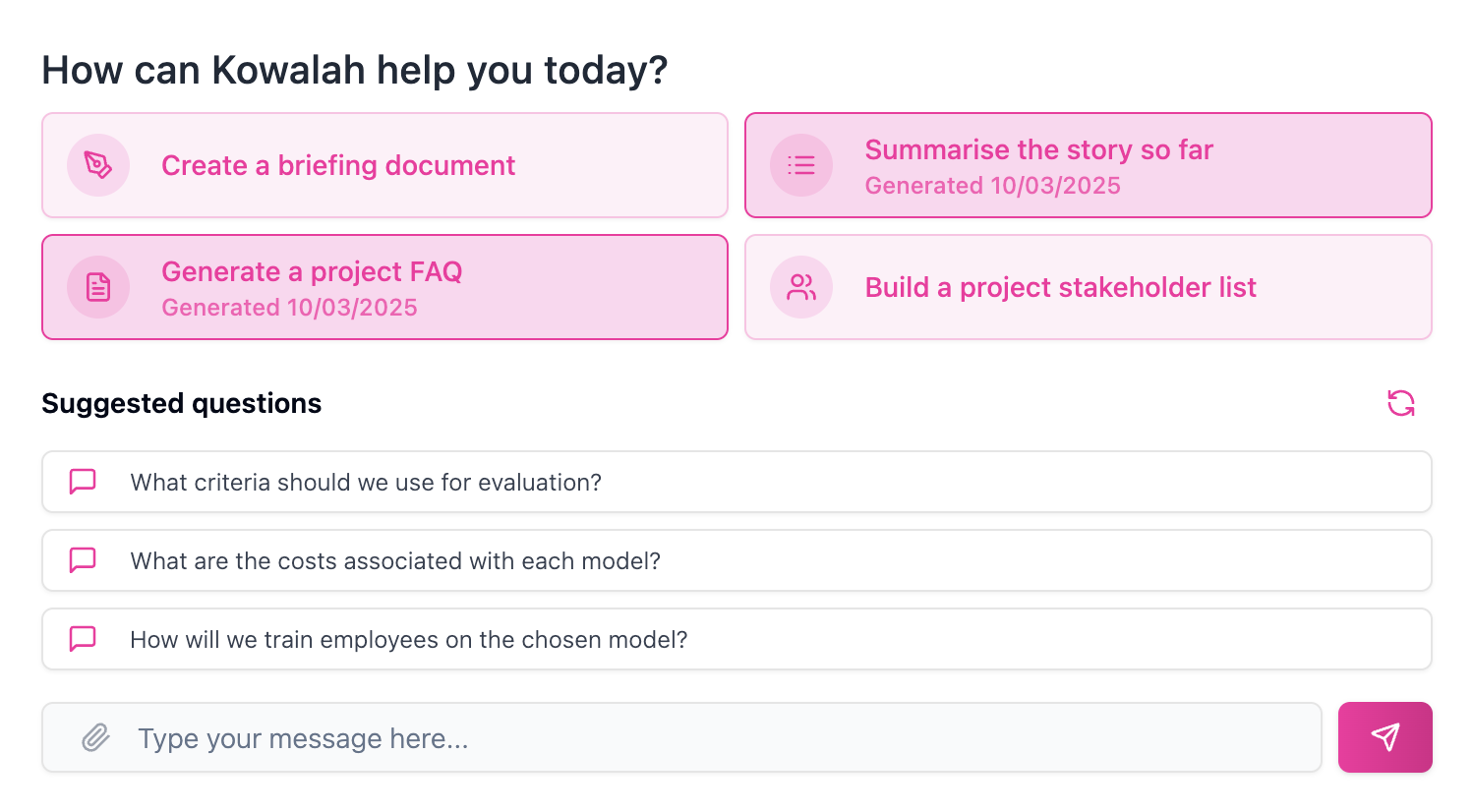Screen dimensions: 1473x812
Task: Click the document icon on the FAQ card
Action: [x=98, y=287]
